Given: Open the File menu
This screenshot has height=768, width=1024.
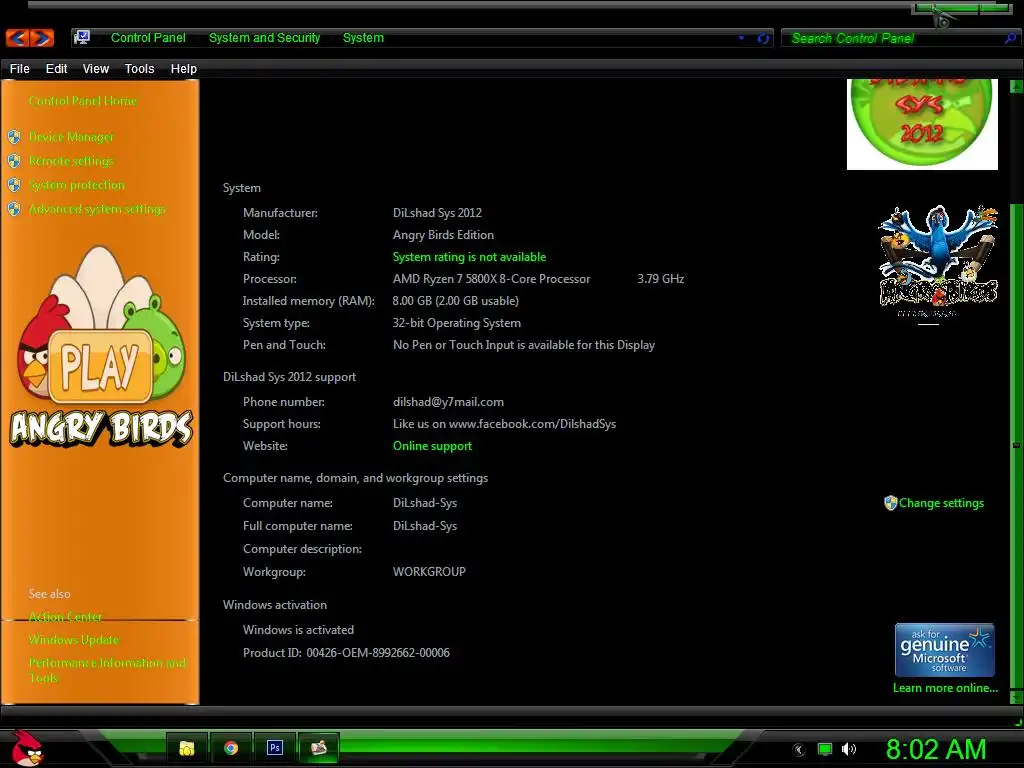Looking at the screenshot, I should tap(20, 69).
